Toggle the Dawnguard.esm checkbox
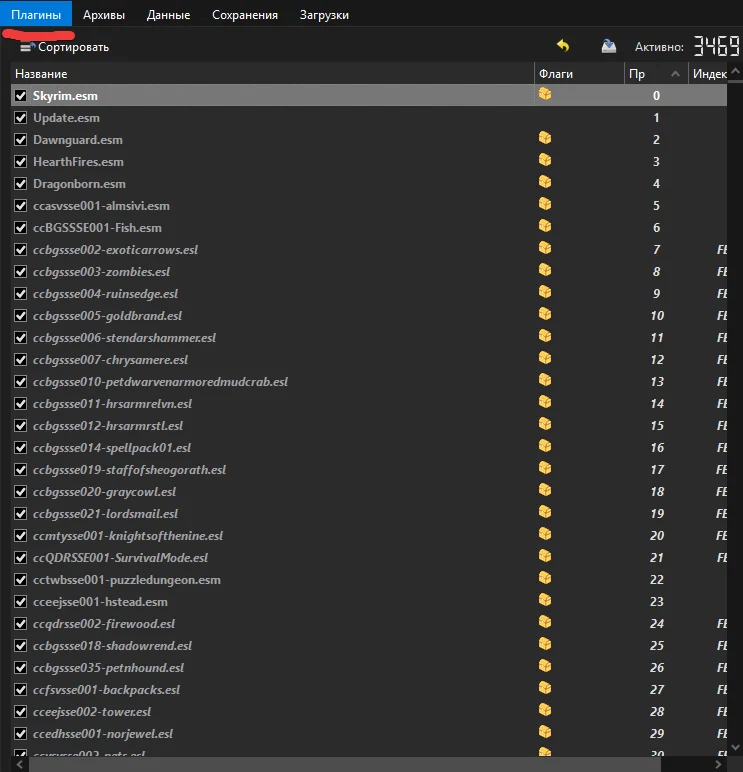This screenshot has width=743, height=772. [x=21, y=140]
